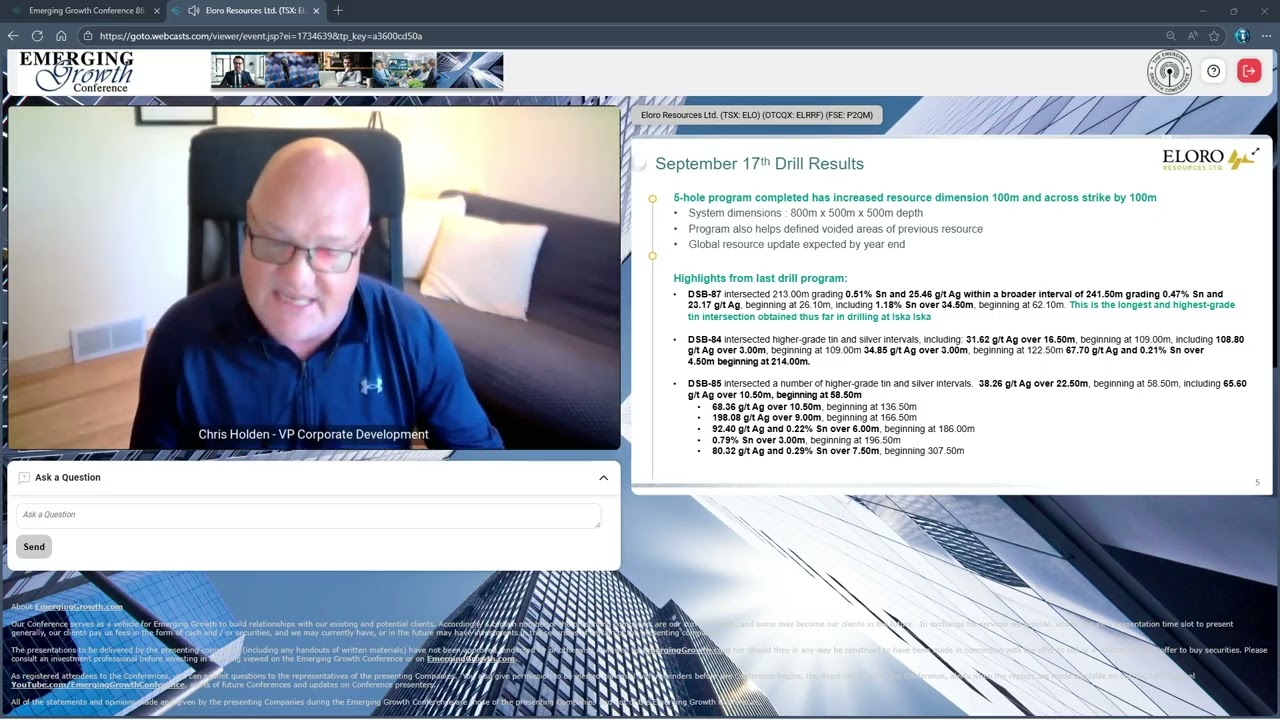1280x720 pixels.
Task: Click the conference banner photo strip
Action: [357, 70]
